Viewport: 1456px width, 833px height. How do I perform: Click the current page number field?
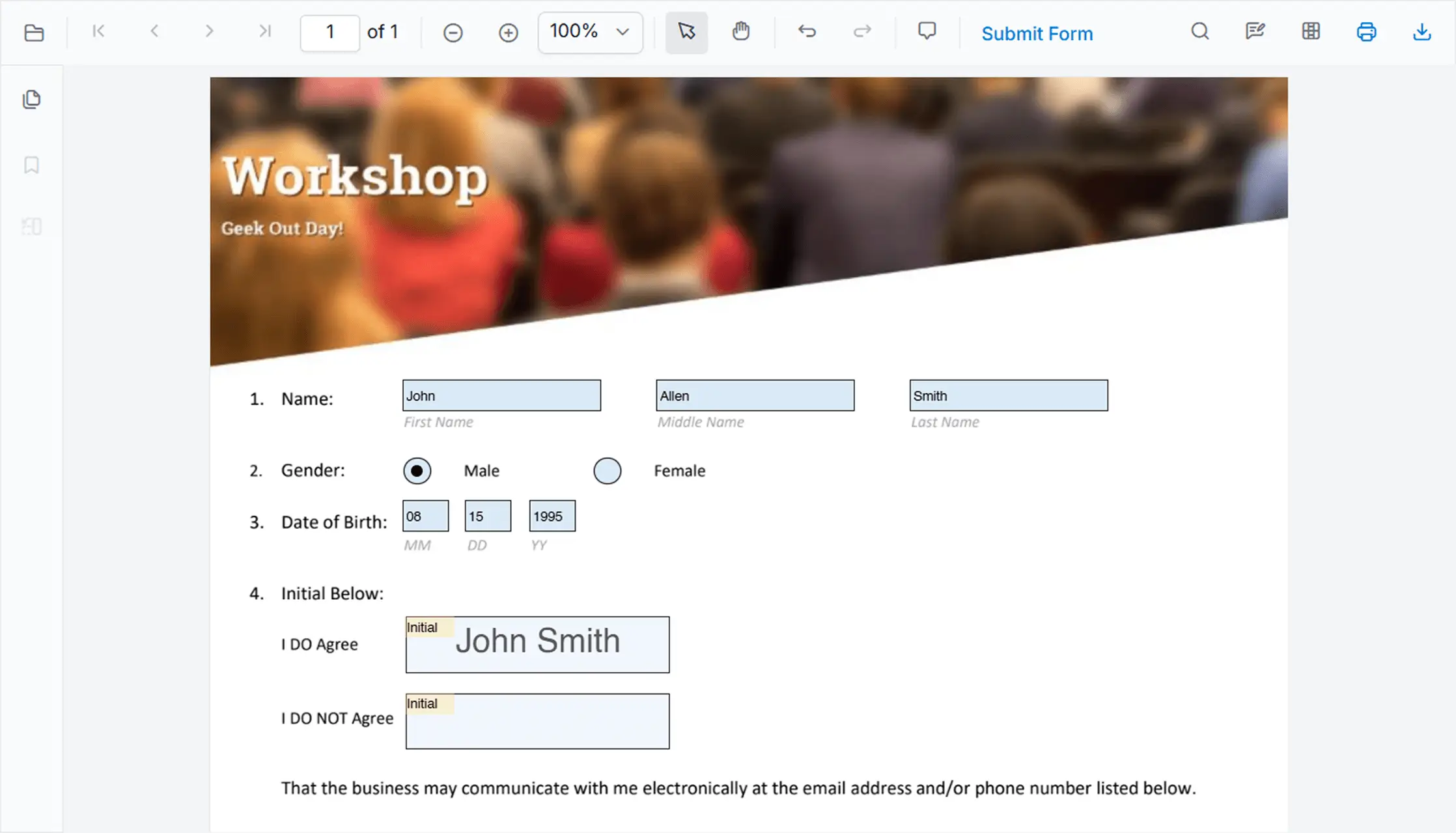[x=329, y=33]
